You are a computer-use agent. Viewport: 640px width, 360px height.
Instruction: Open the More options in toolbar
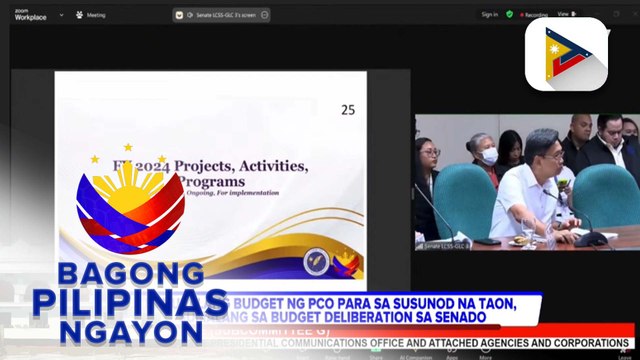coord(485,353)
